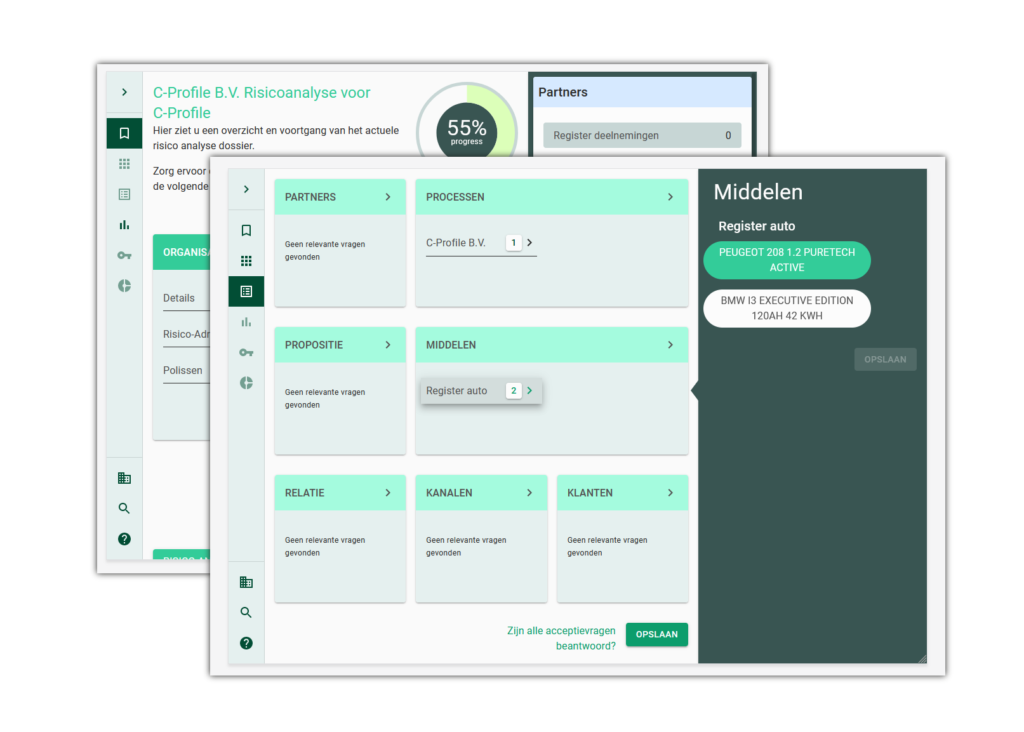Expand the front window sidebar chevron
Image resolution: width=1024 pixels, height=732 pixels.
coord(246,189)
